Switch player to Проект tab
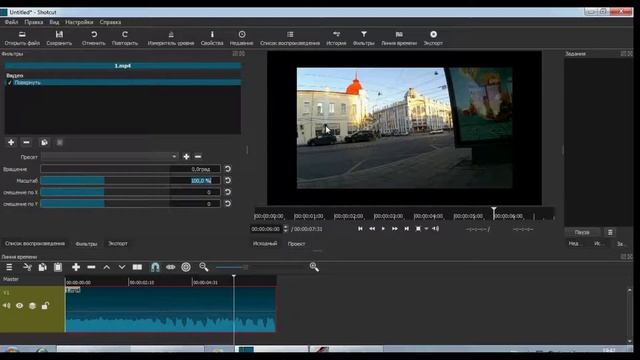 tap(296, 243)
